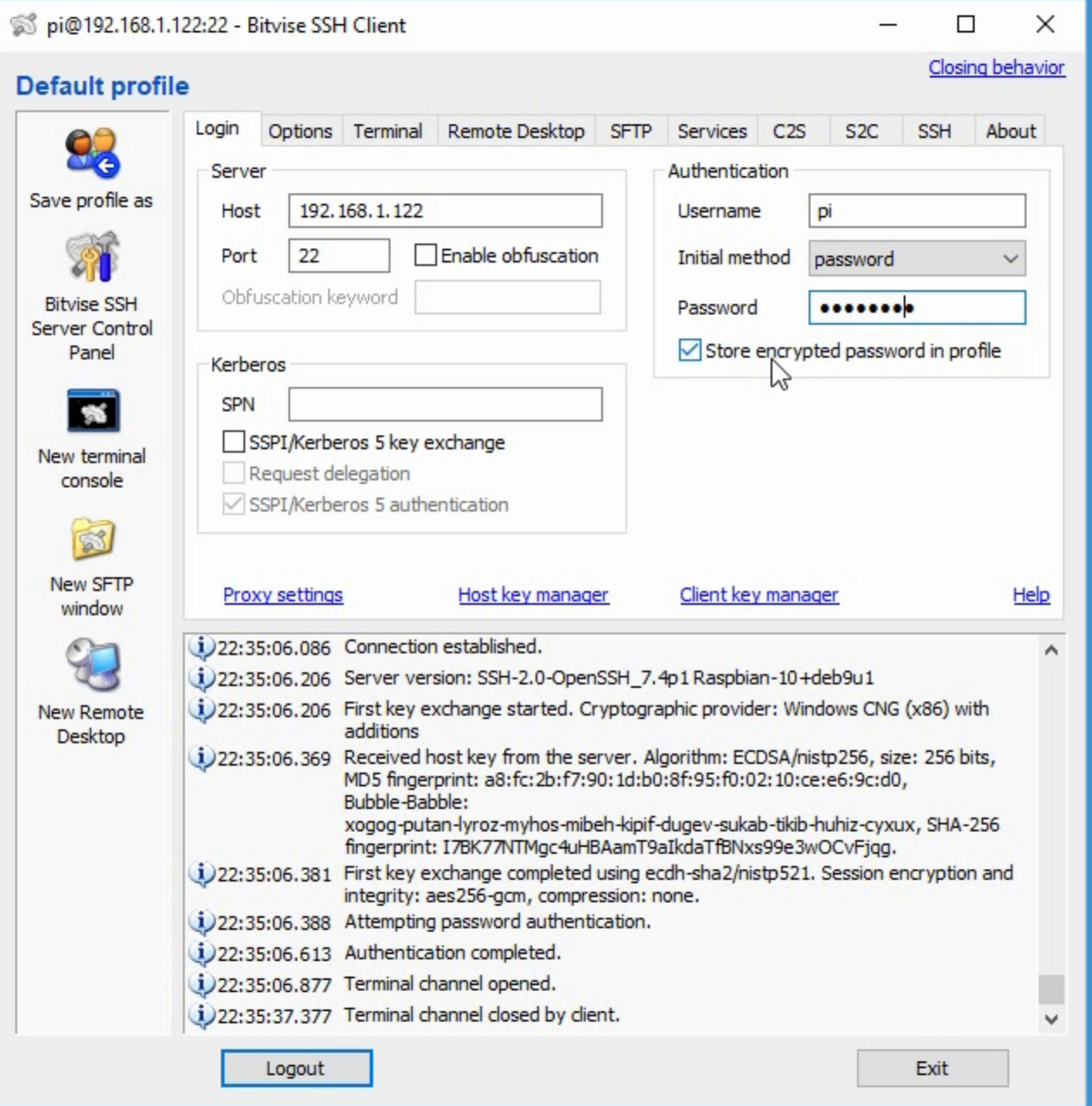Click info icon beside Server version entry

tap(201, 678)
